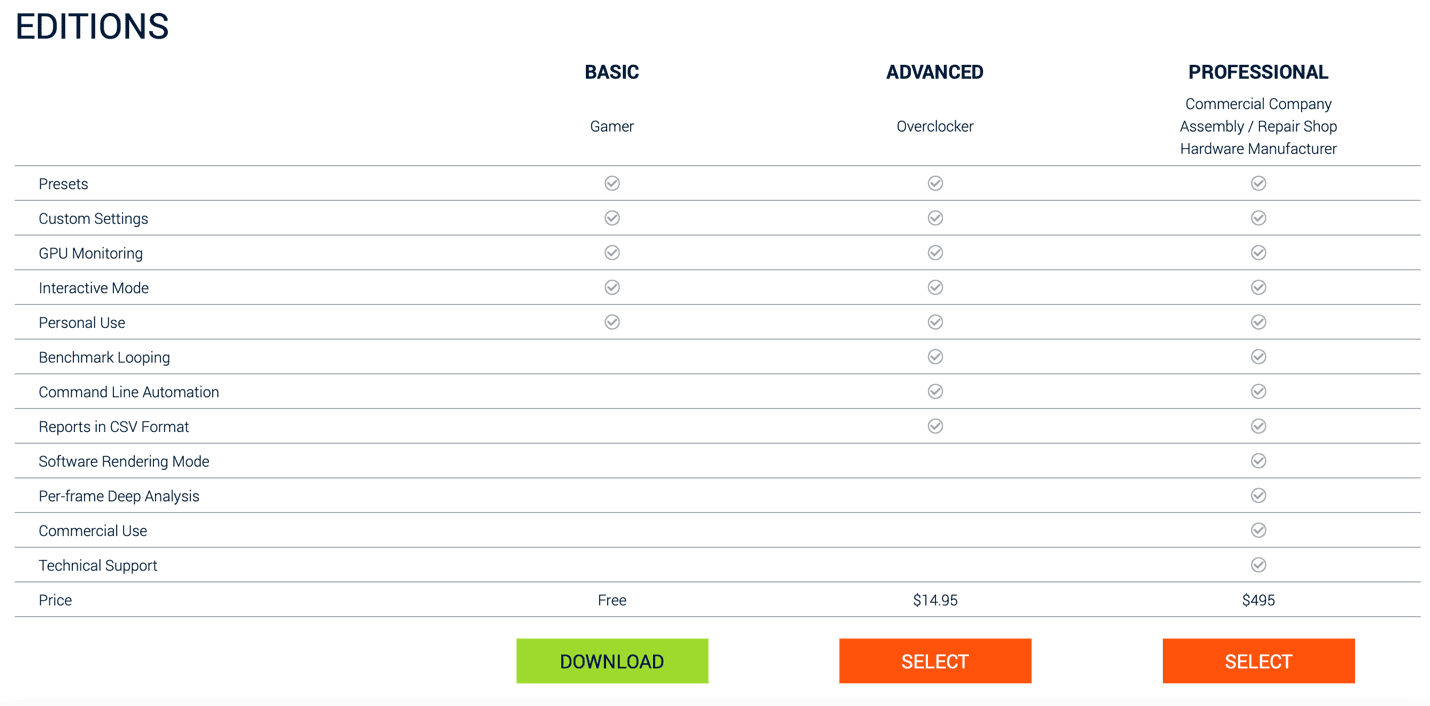Image resolution: width=1430 pixels, height=706 pixels.
Task: Click the Professional checkmark for Presets
Action: click(1258, 183)
